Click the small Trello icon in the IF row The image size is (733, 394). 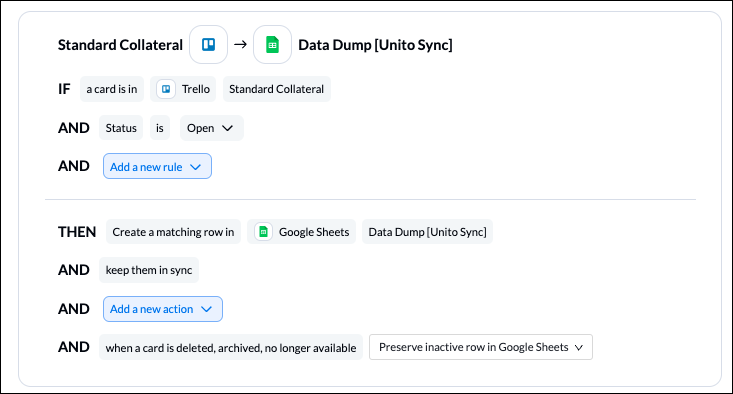pos(166,89)
